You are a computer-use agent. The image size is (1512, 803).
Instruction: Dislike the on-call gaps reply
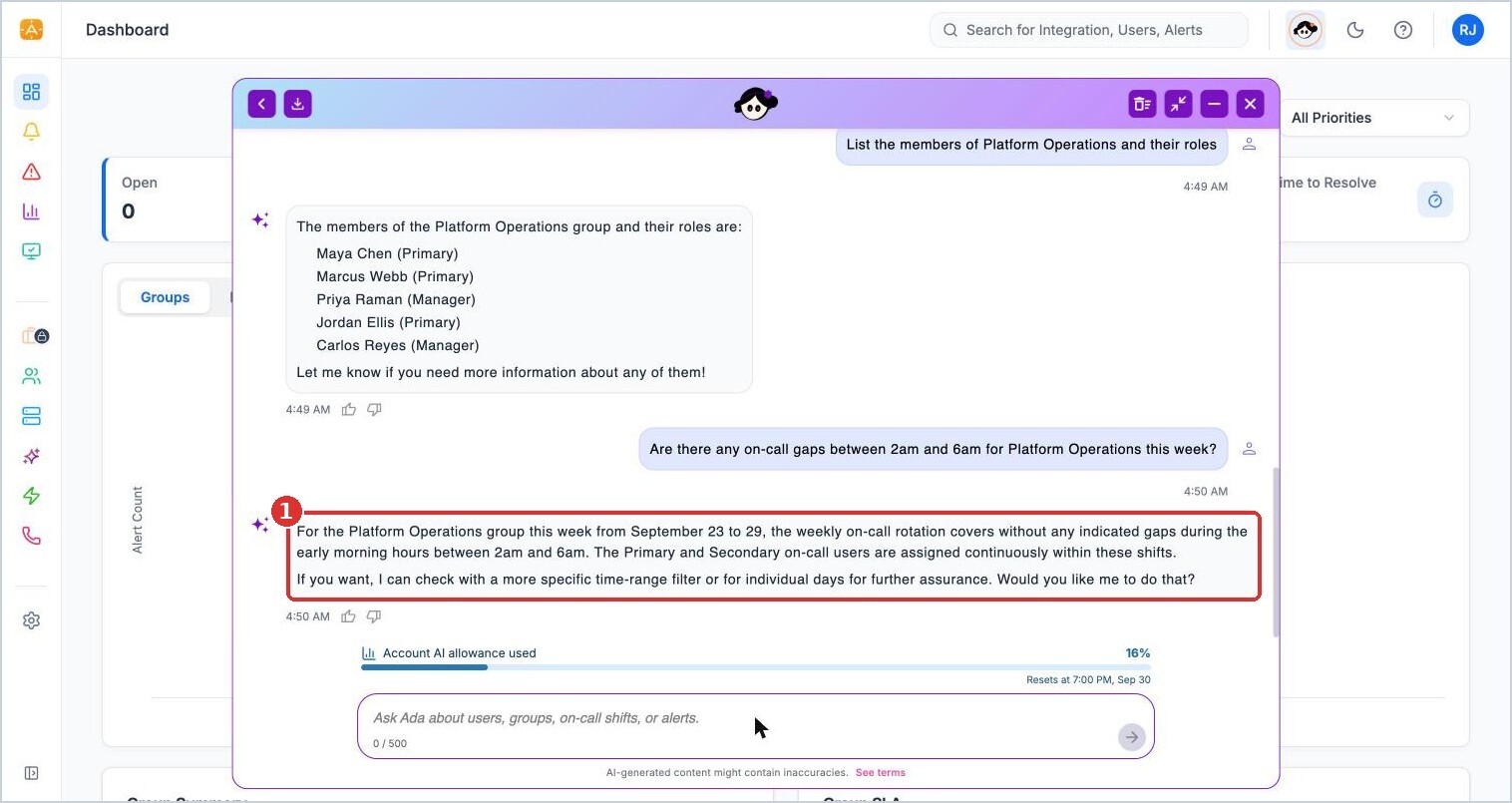click(374, 616)
